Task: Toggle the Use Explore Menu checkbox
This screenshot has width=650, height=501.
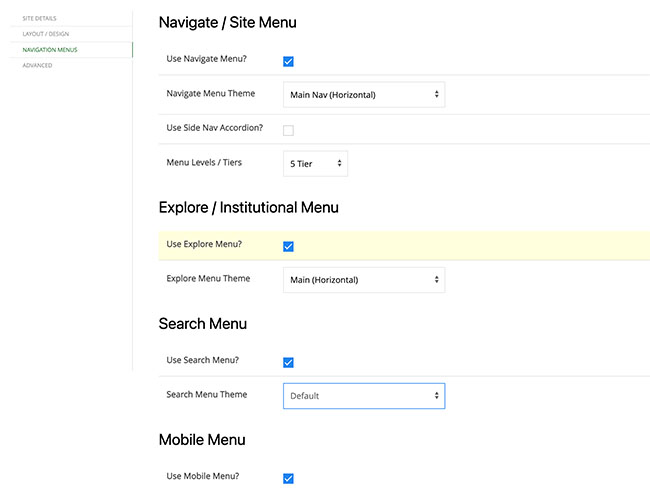Action: [288, 246]
